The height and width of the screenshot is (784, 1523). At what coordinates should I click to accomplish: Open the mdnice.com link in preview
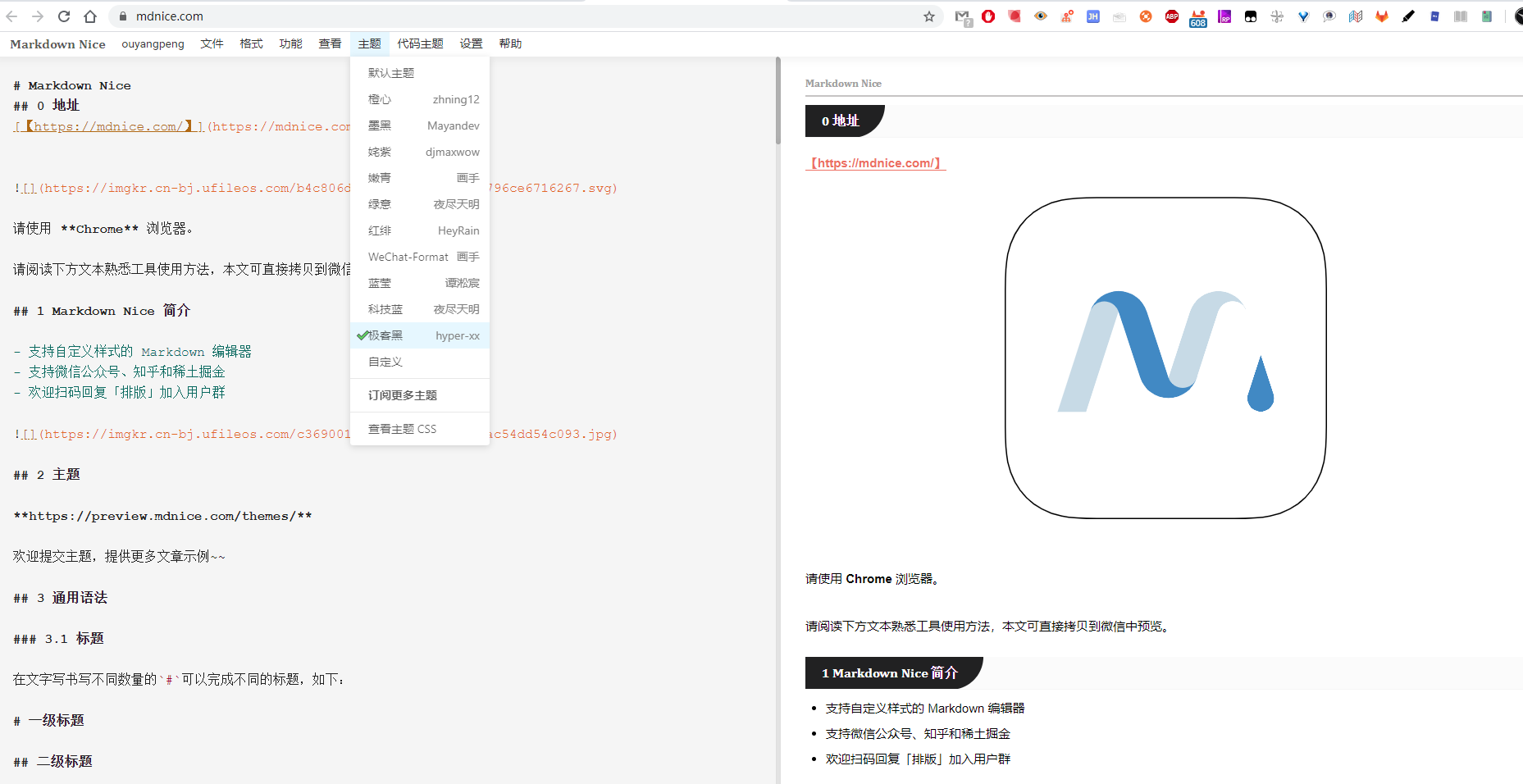pyautogui.click(x=876, y=163)
